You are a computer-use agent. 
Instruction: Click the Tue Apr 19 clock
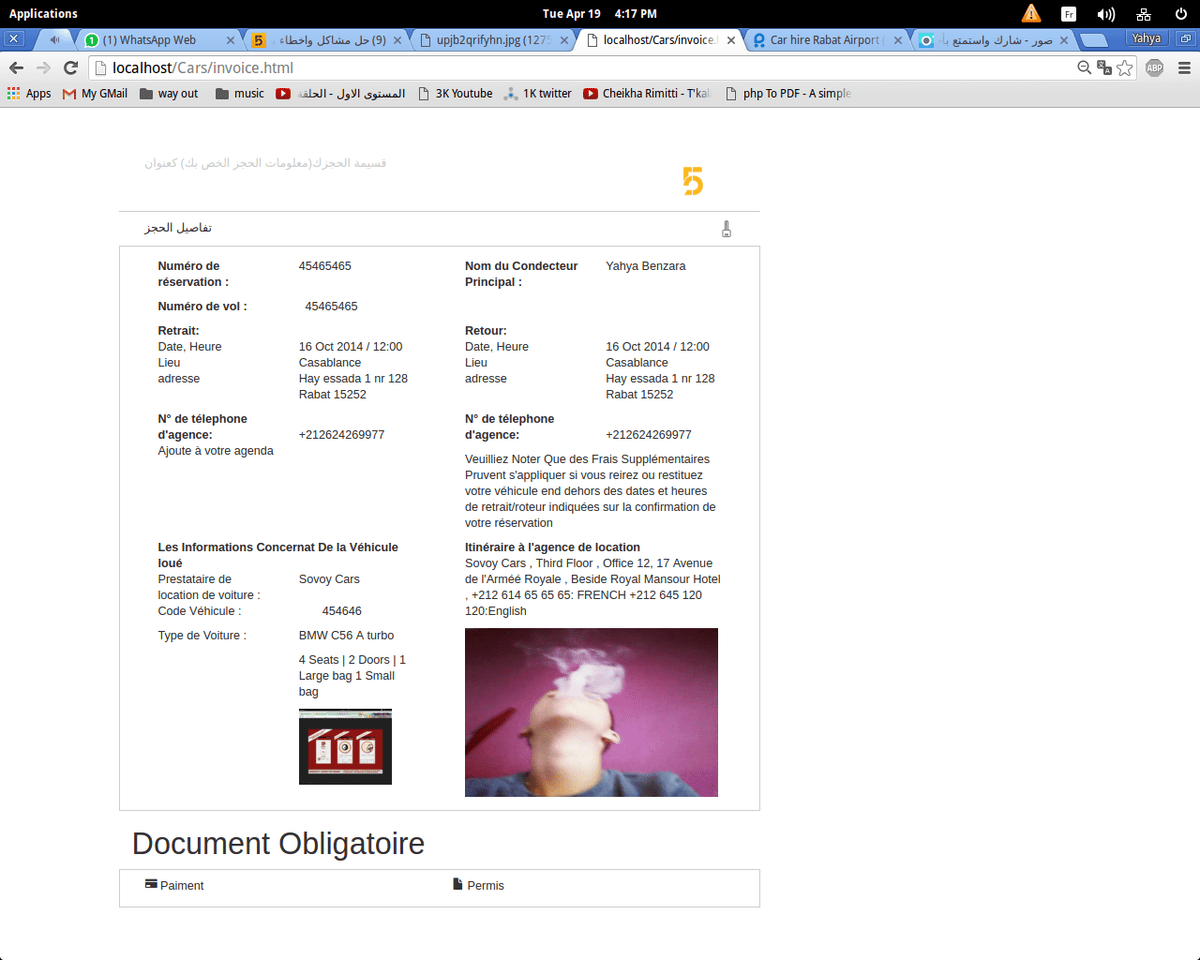(599, 13)
